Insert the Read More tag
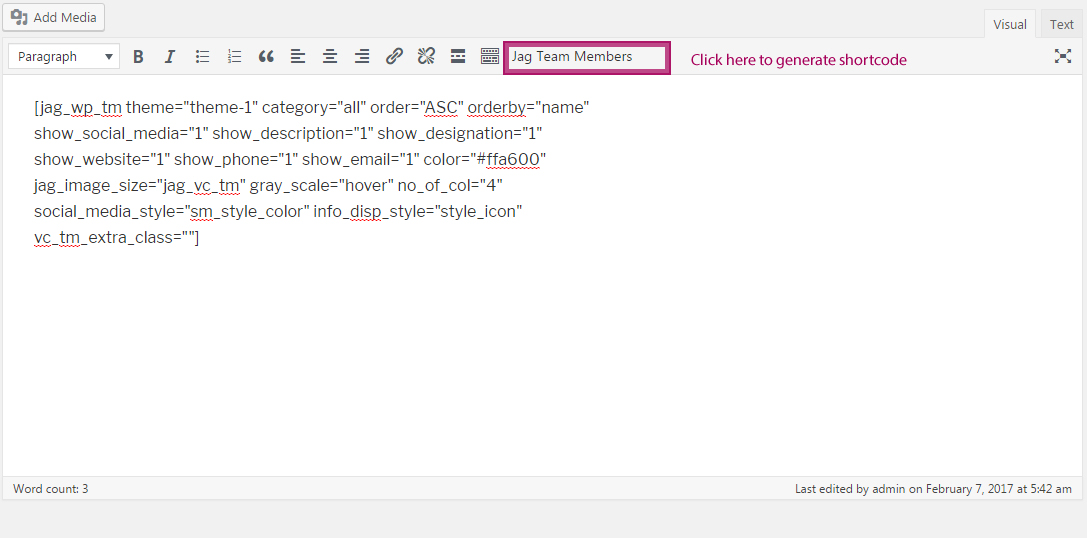 tap(458, 57)
